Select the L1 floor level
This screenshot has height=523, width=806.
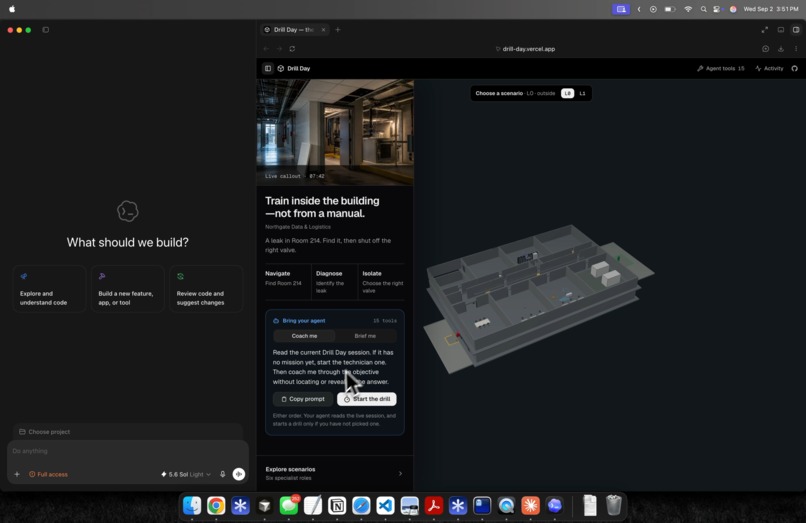tap(582, 94)
